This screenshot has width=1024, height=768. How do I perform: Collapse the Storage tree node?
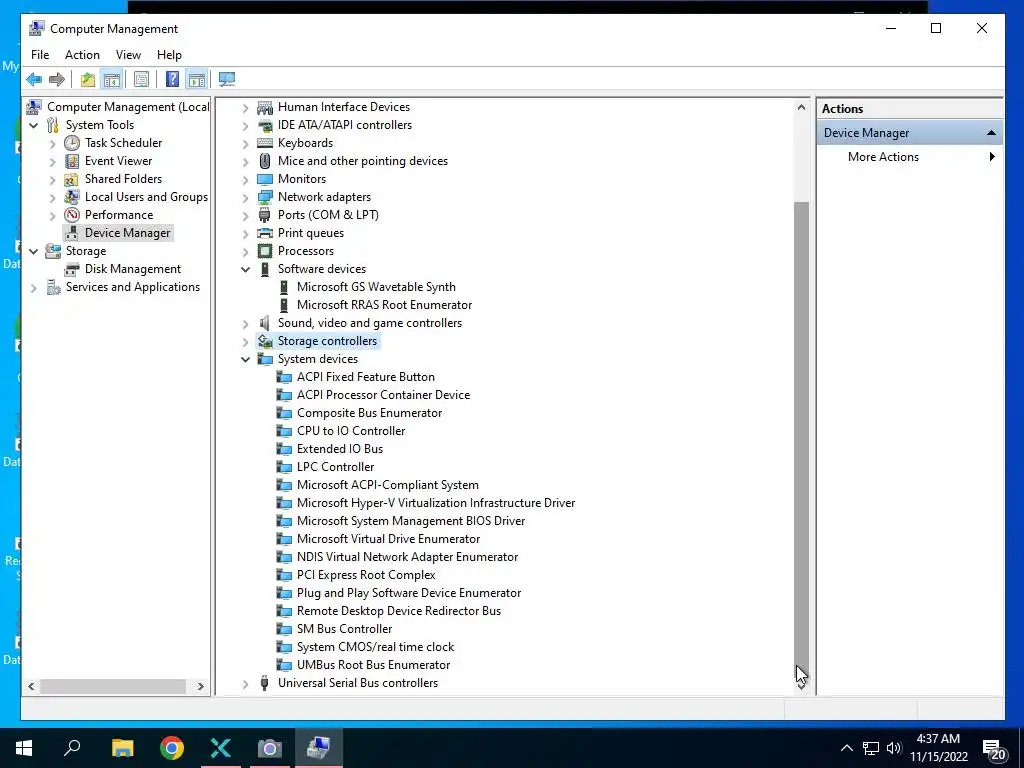click(x=33, y=251)
